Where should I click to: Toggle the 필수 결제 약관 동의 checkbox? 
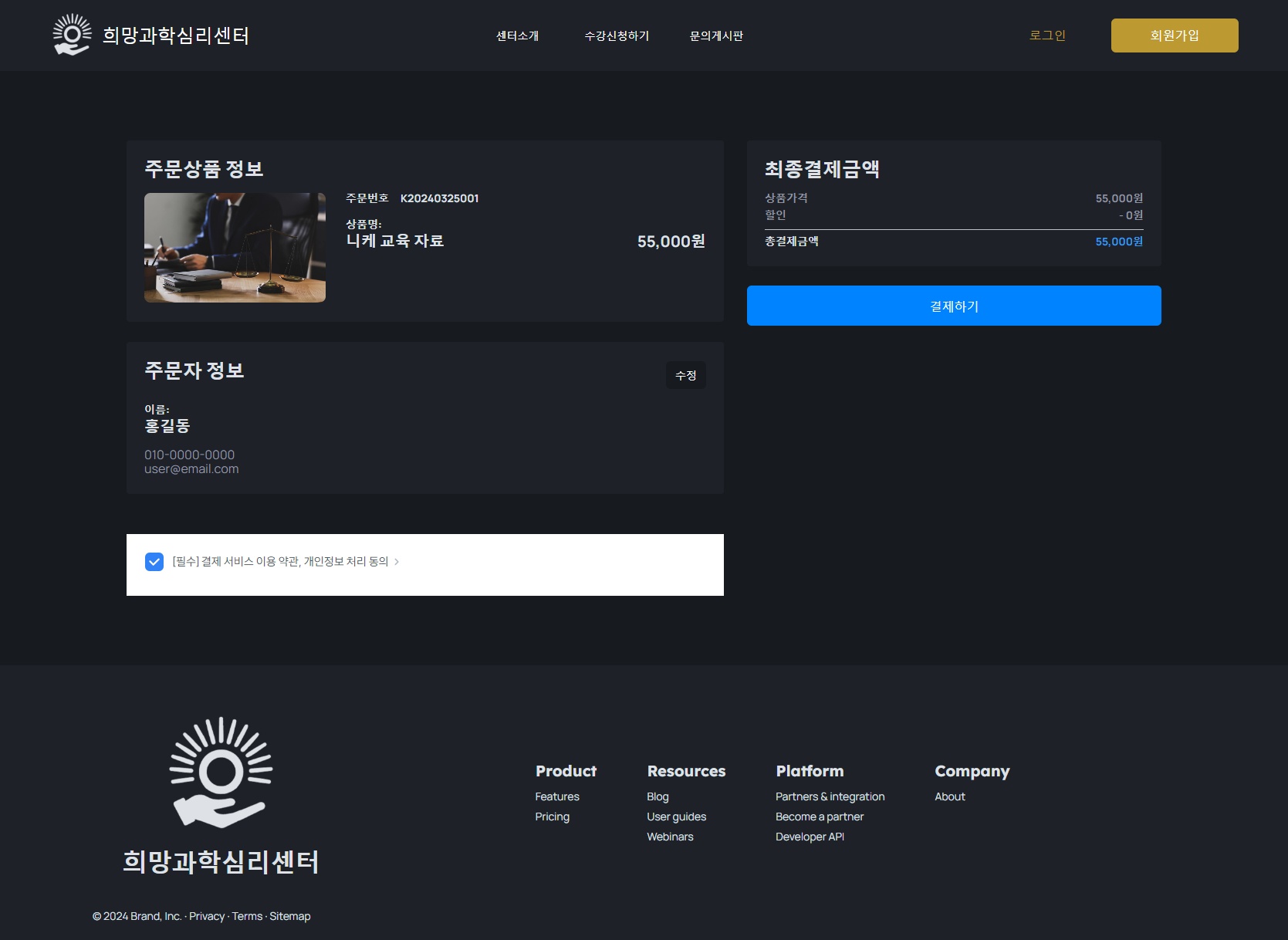[x=154, y=562]
